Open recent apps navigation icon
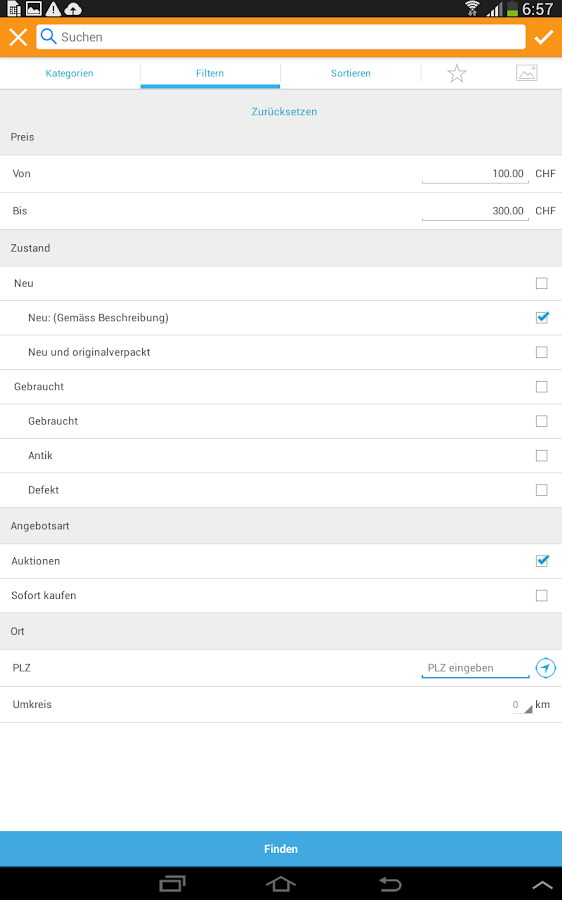The width and height of the screenshot is (562, 900). (172, 884)
